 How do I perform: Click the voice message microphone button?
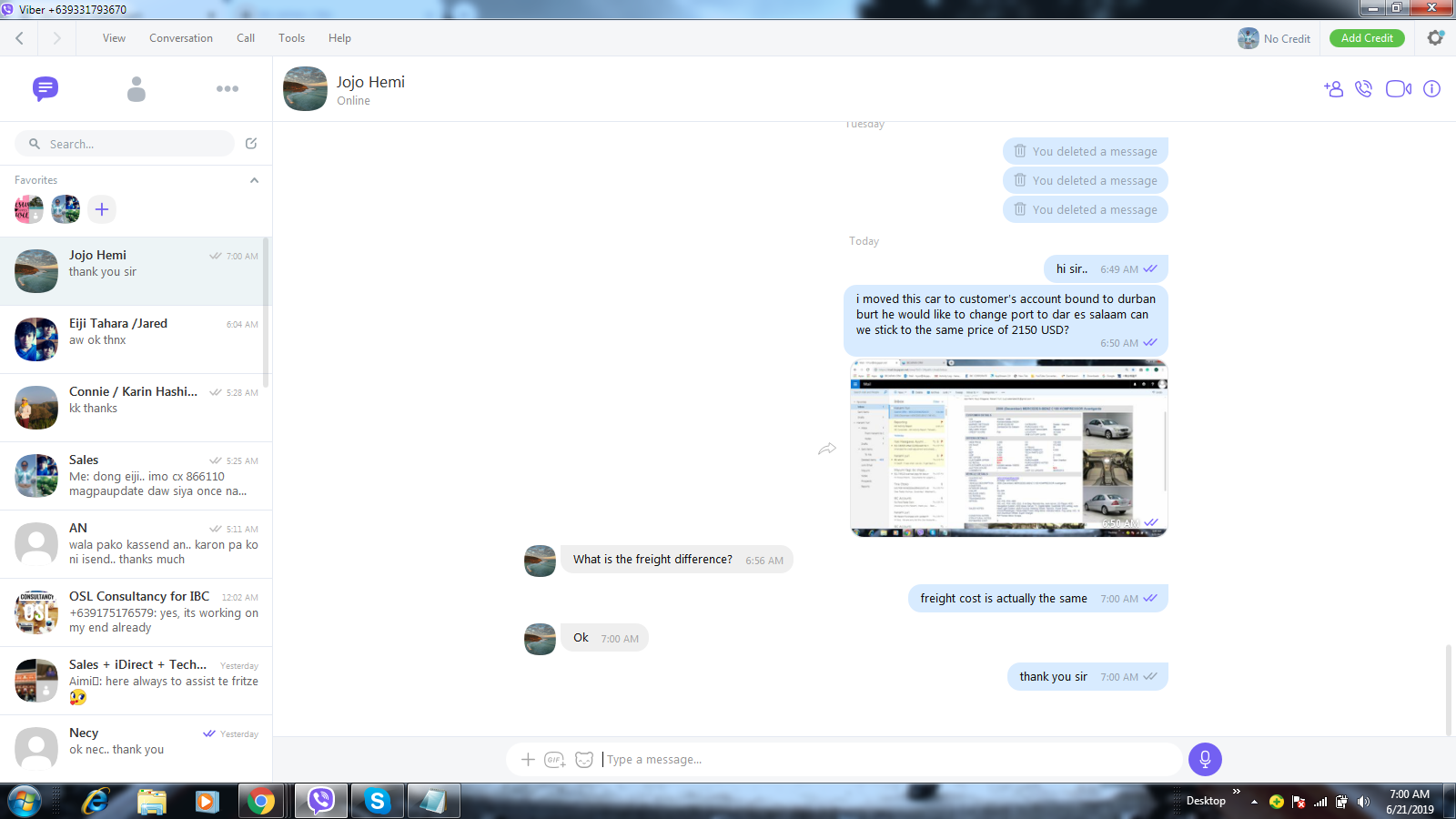(1205, 759)
